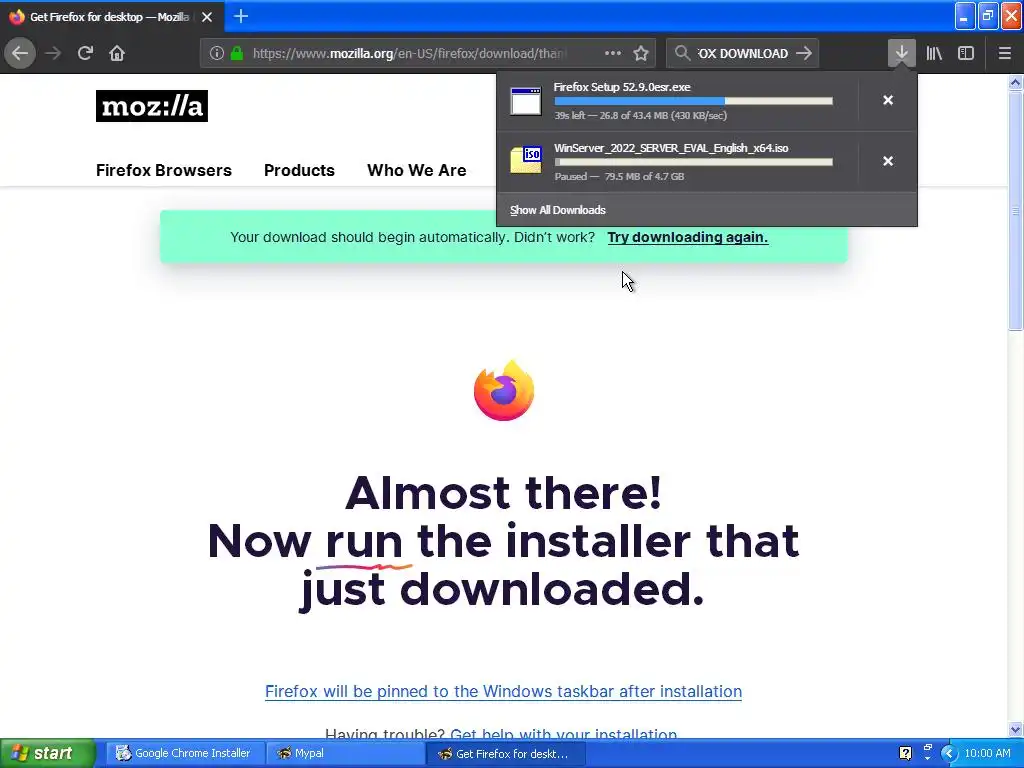The image size is (1024, 768).
Task: Click the help question-mark tray icon
Action: (x=905, y=753)
